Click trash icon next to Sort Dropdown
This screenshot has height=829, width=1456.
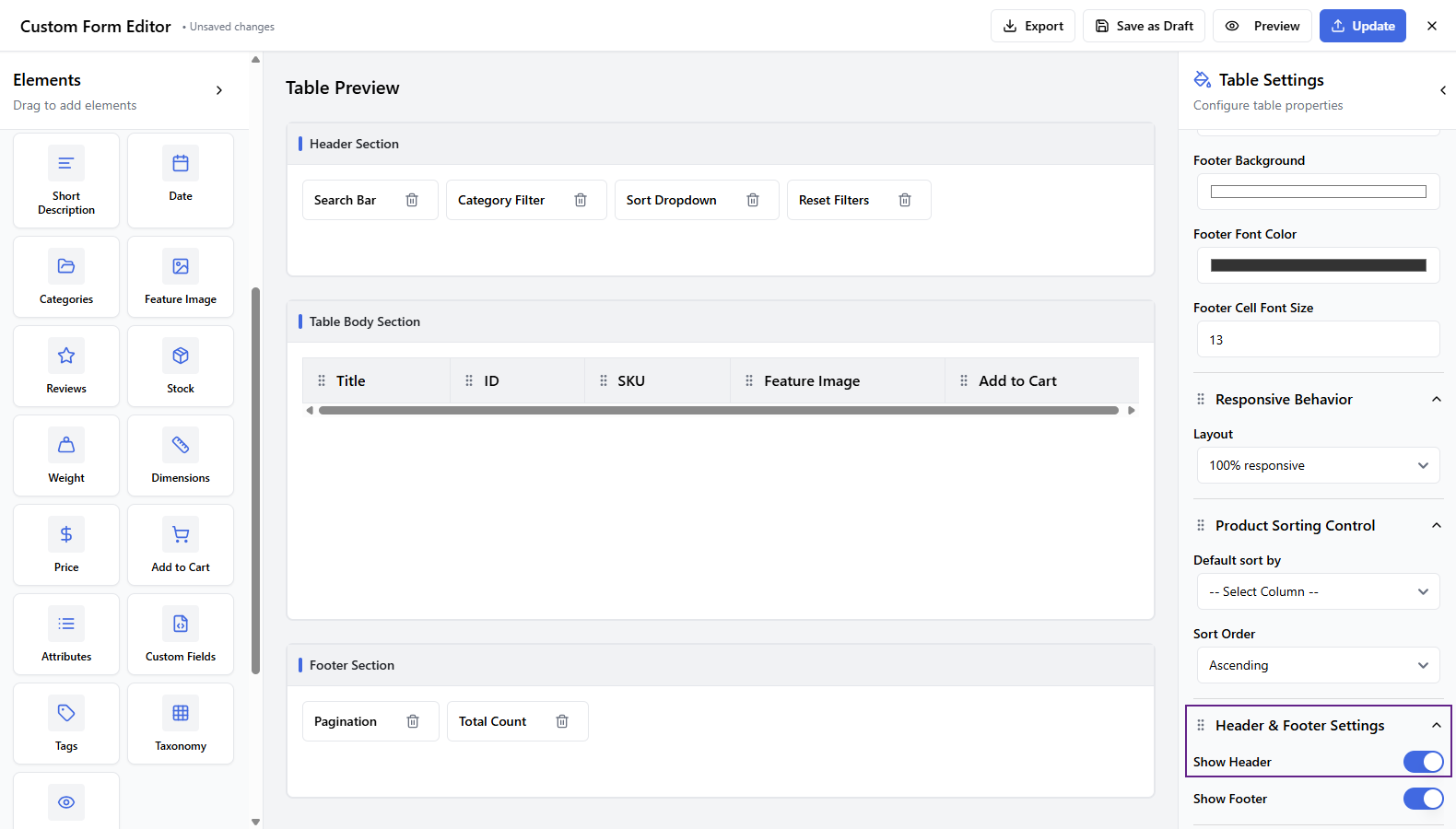[753, 200]
